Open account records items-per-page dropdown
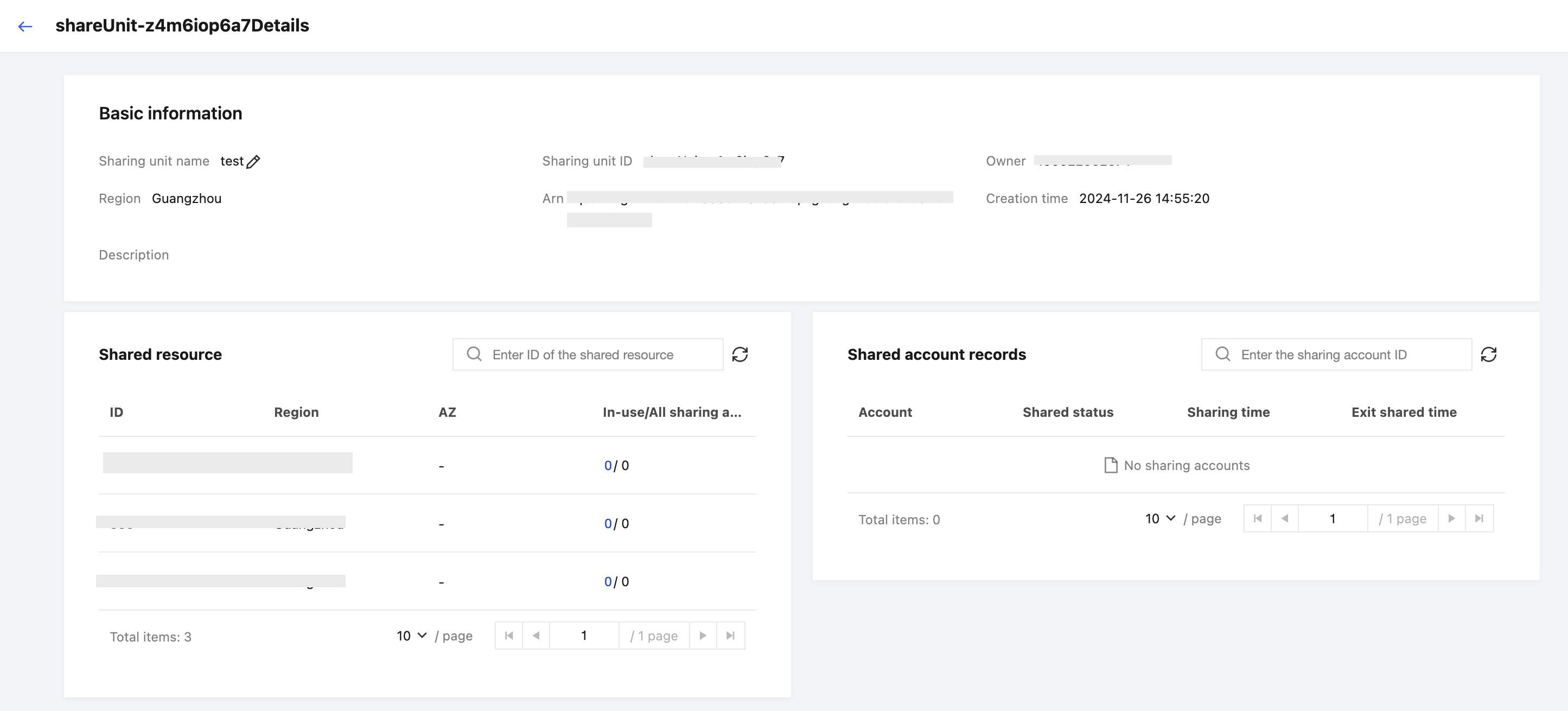Viewport: 1568px width, 711px height. [1160, 519]
